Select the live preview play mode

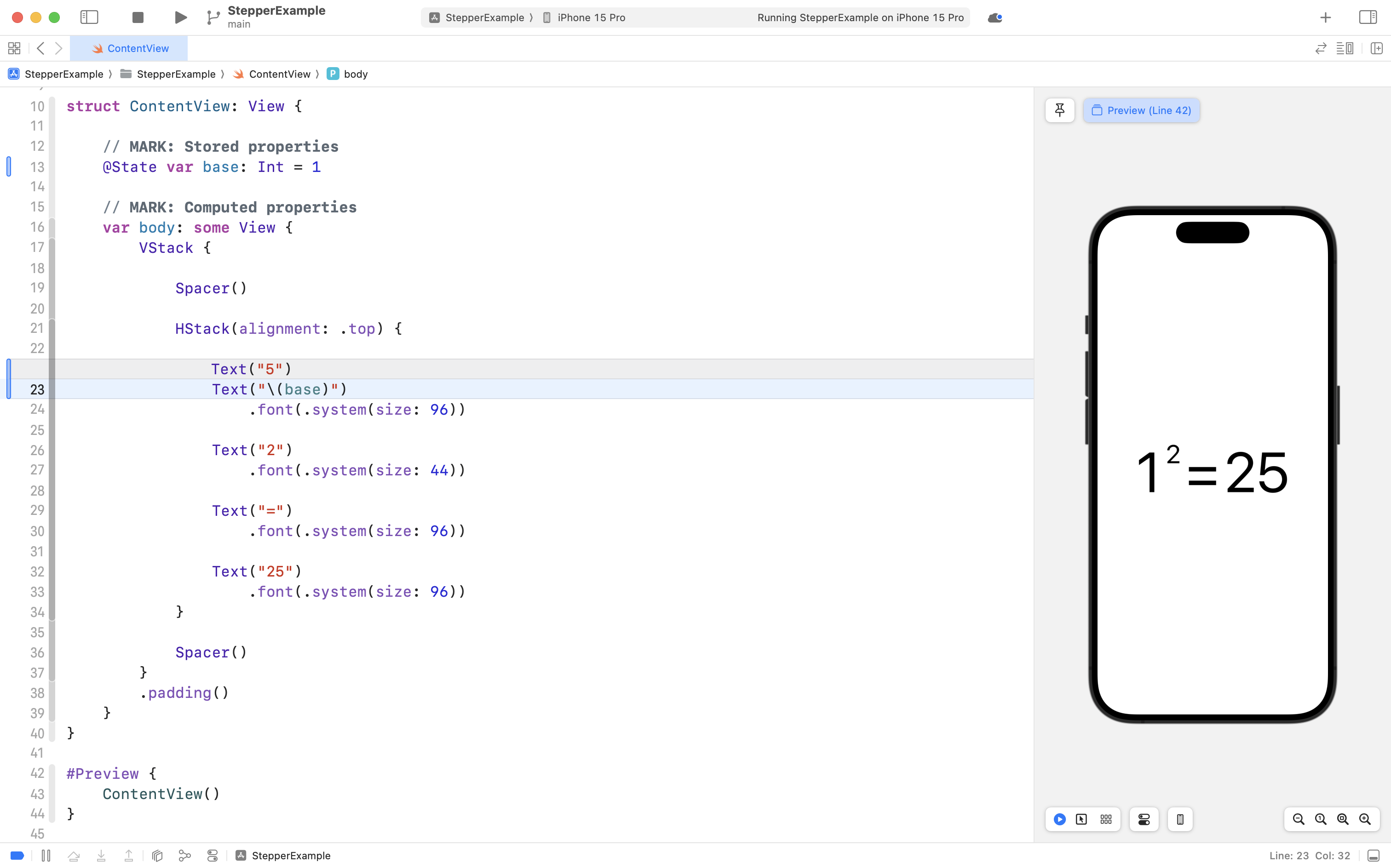click(x=1060, y=819)
